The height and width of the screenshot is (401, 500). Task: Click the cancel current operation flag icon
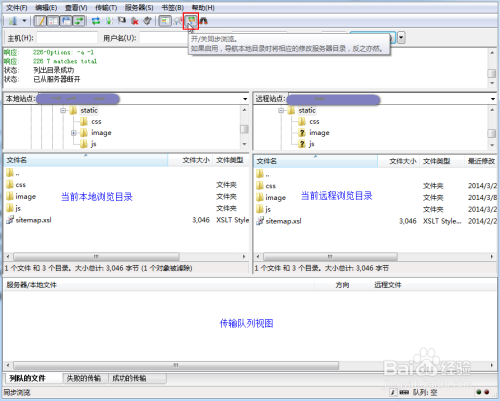point(122,21)
